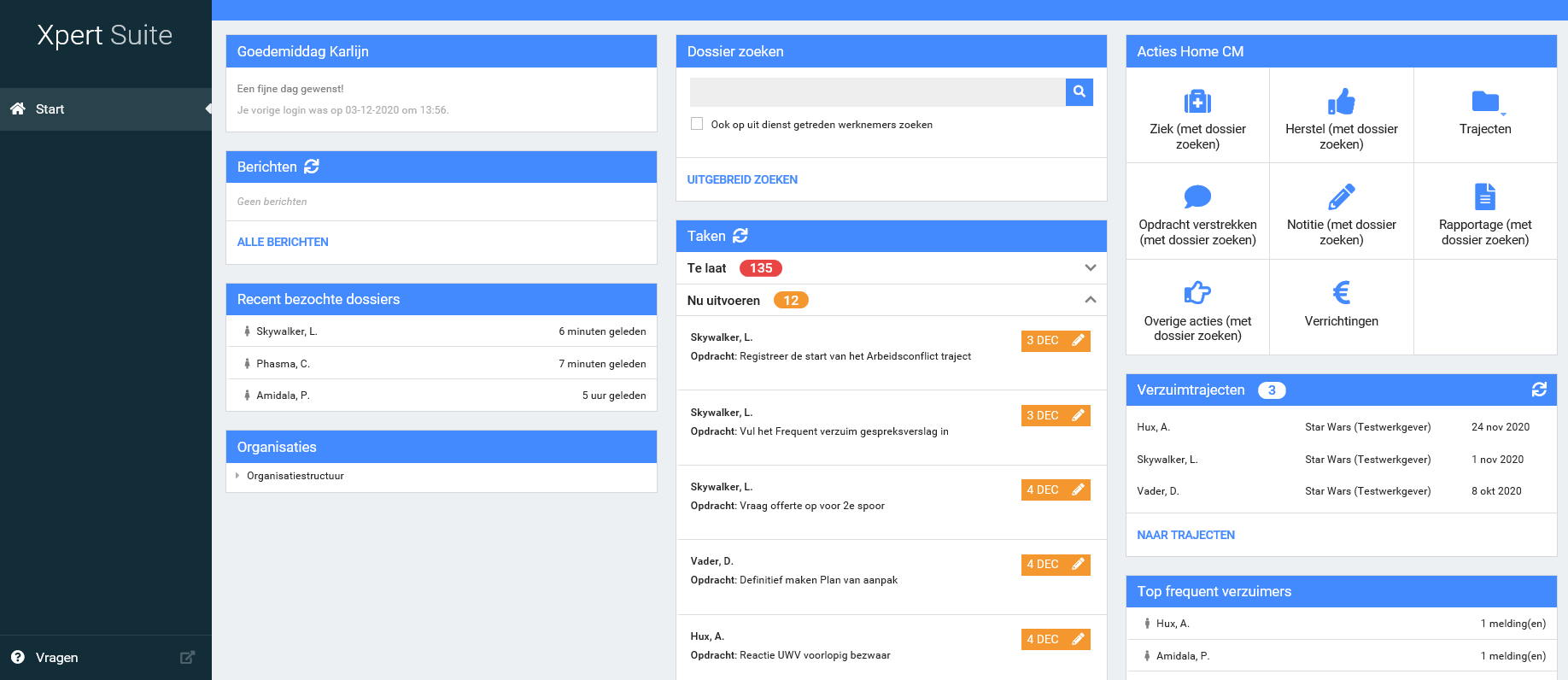Collapse the Nu uitvoeren tasks section

tap(1090, 300)
